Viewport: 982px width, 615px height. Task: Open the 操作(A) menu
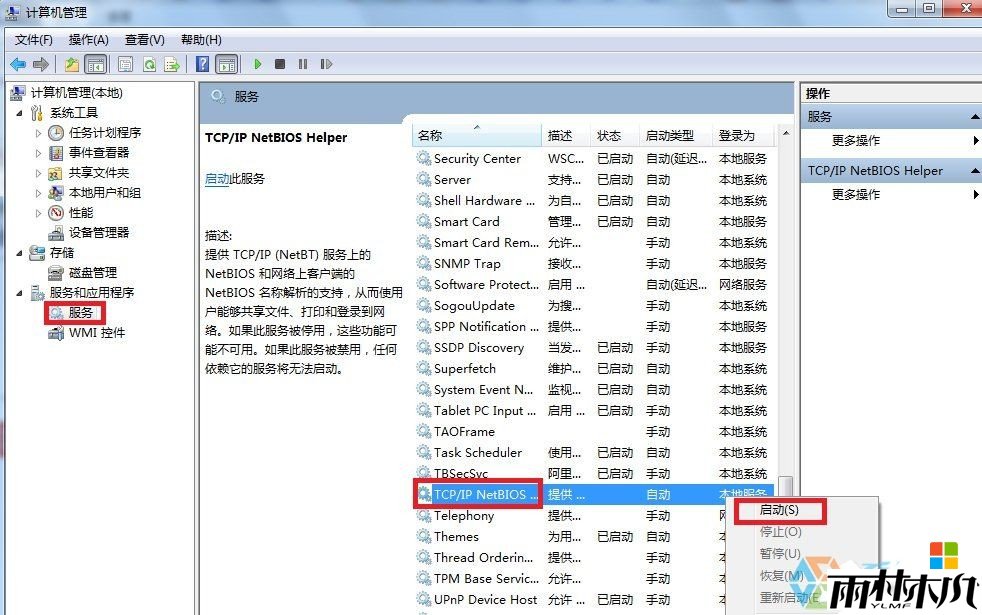pos(88,39)
